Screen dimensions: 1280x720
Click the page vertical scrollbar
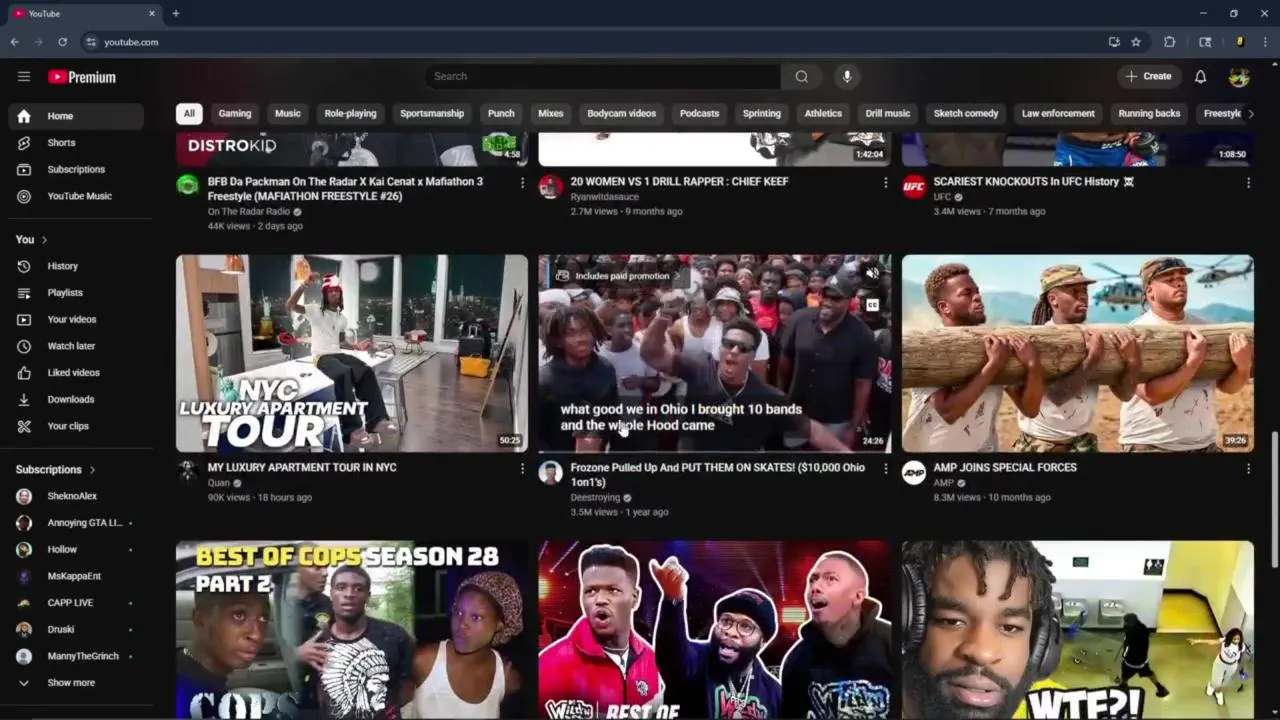point(1274,500)
